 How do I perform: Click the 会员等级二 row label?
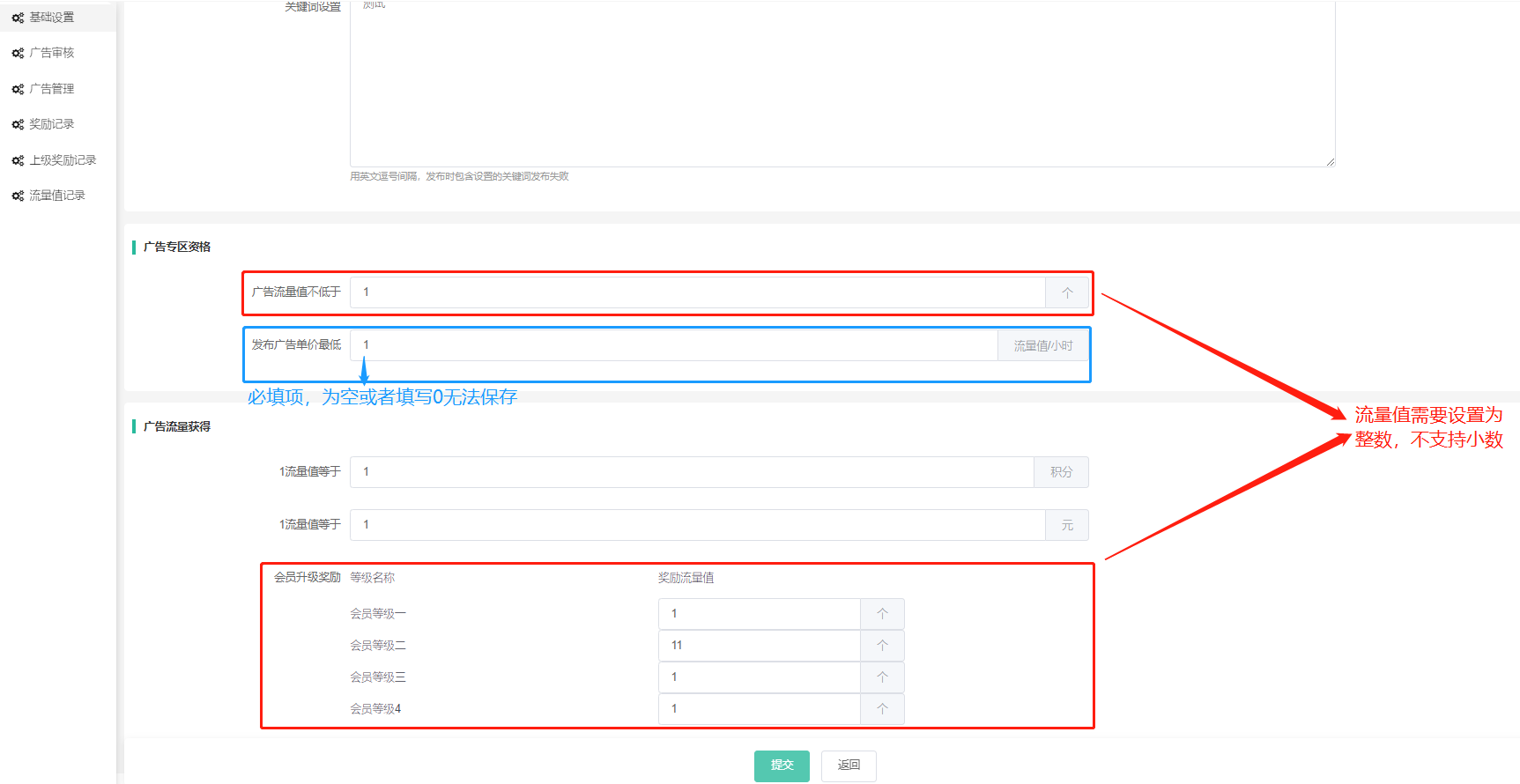tap(378, 646)
